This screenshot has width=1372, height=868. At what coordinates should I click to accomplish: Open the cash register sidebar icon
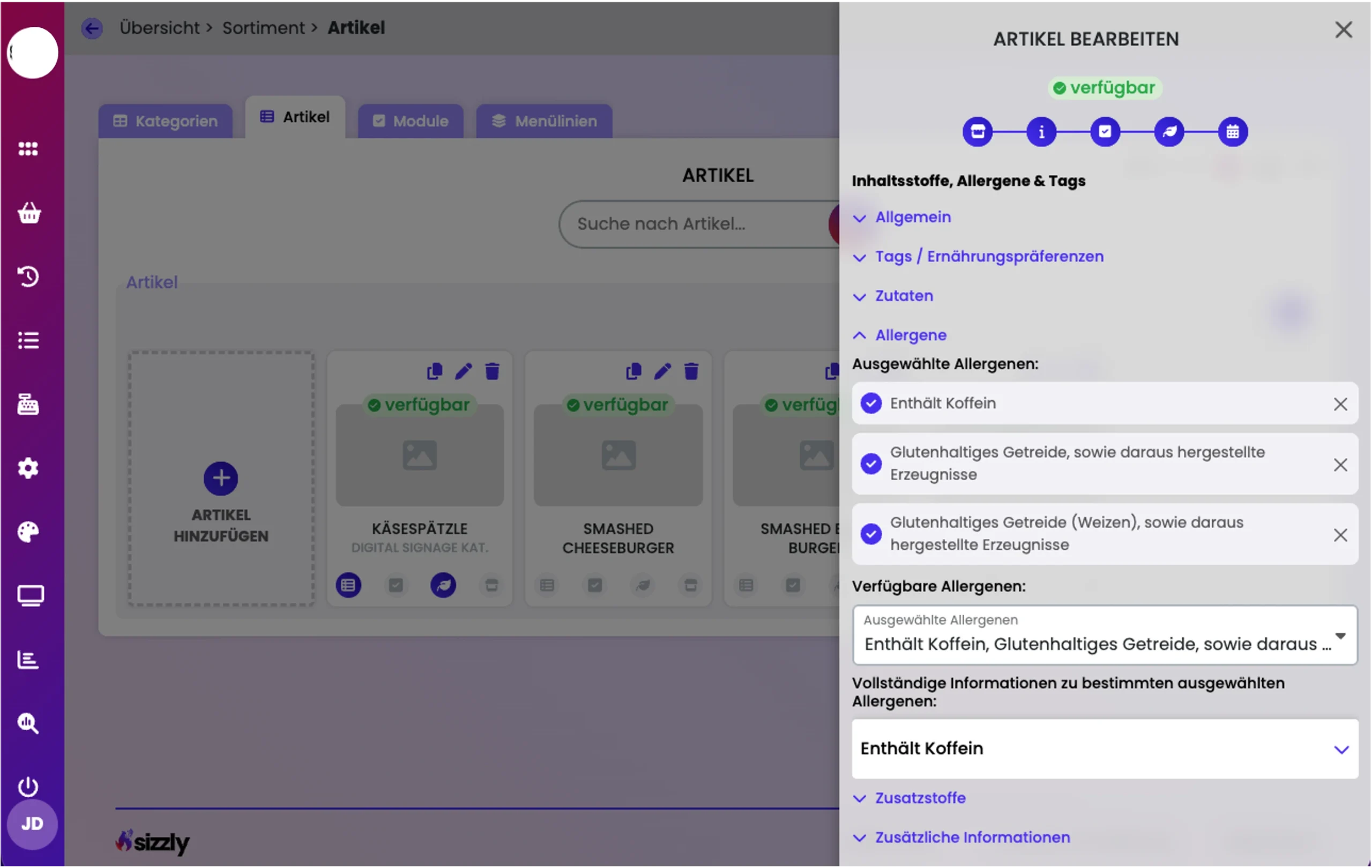(x=28, y=405)
